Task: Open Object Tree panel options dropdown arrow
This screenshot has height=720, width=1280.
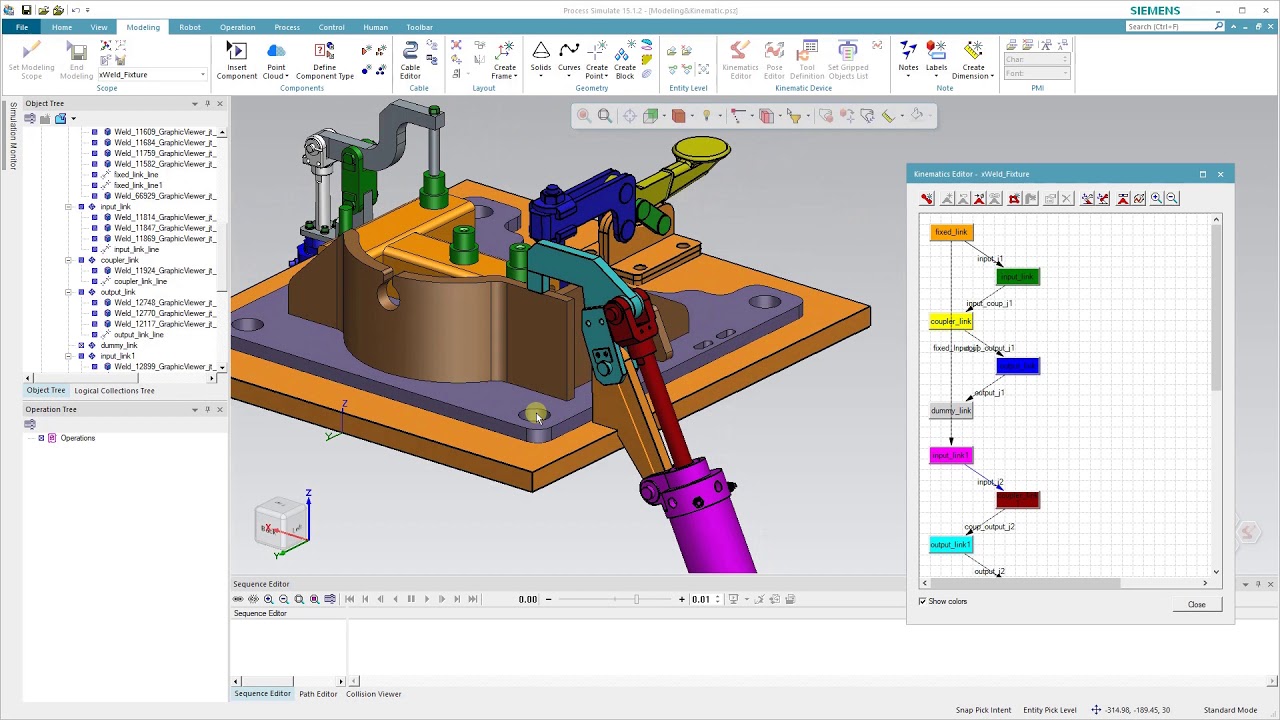Action: 195,104
